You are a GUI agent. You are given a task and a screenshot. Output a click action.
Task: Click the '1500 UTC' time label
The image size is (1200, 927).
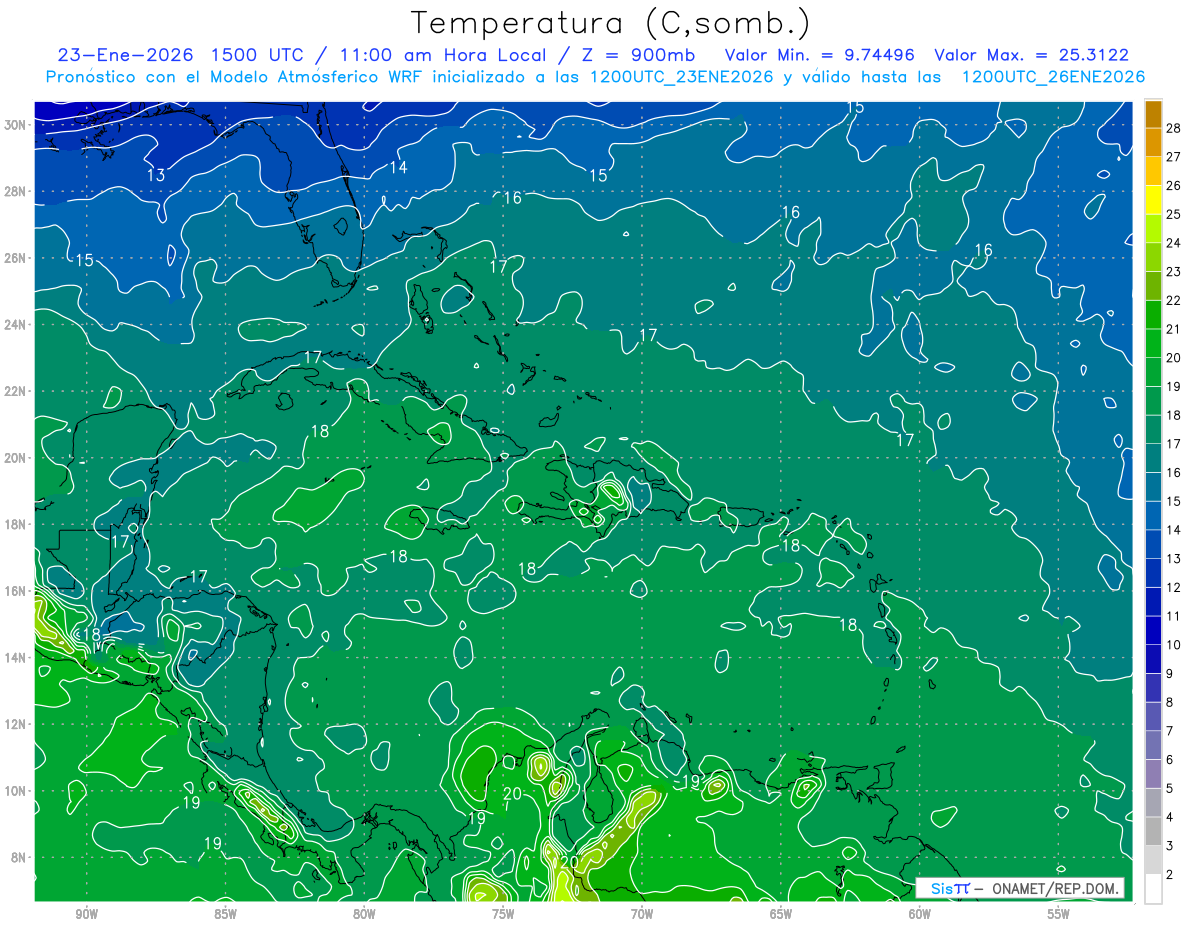point(259,55)
